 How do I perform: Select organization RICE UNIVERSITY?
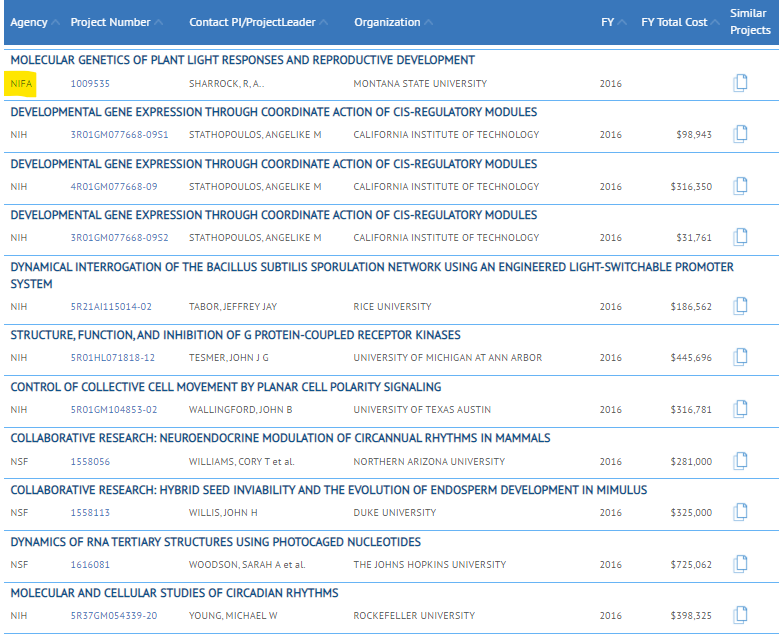point(392,307)
